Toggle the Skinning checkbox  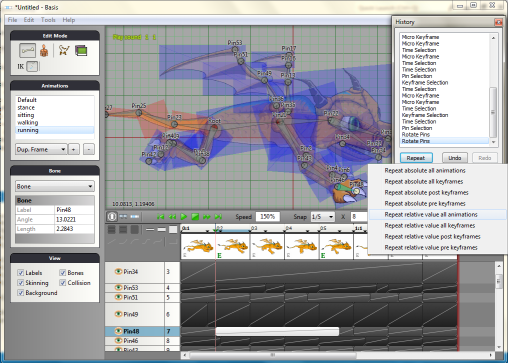[21, 283]
